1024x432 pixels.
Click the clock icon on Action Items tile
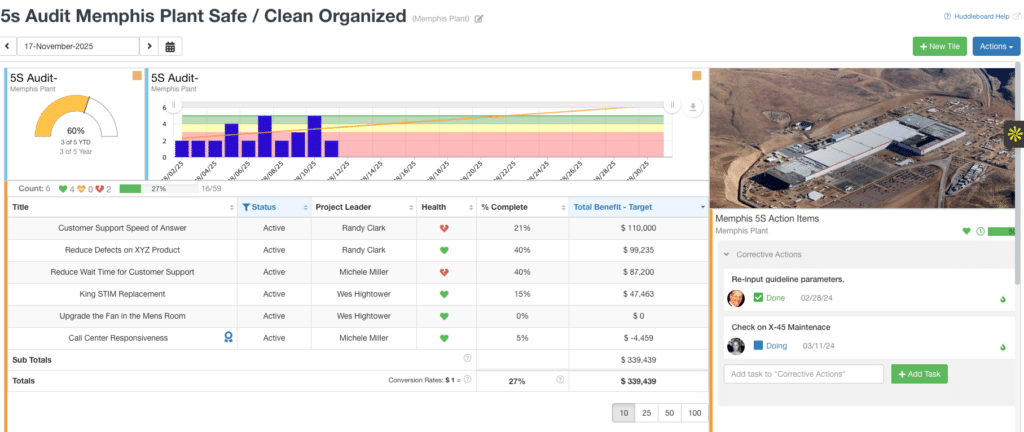click(x=980, y=231)
